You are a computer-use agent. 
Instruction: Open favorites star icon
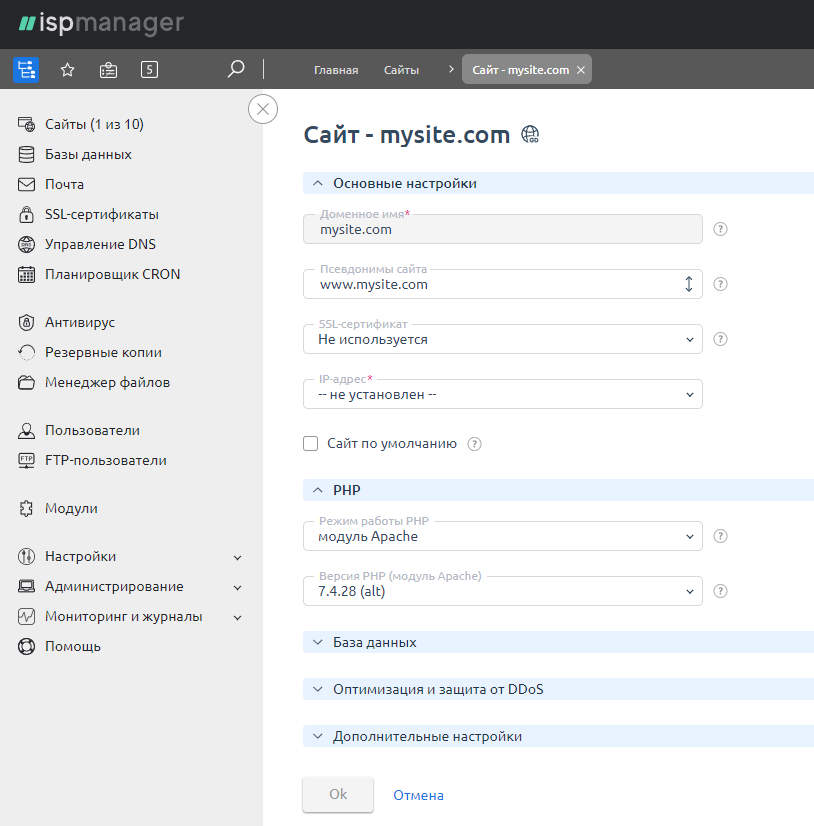(x=68, y=70)
